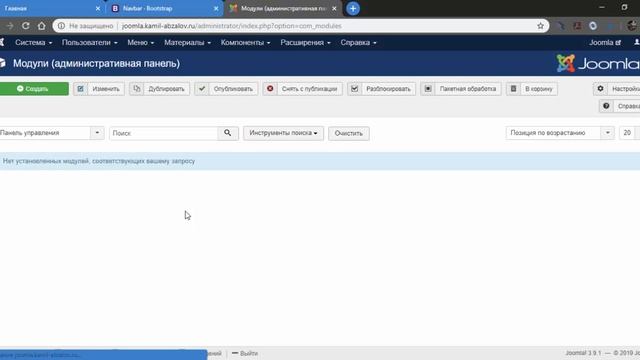Click the user account menu icon
The width and height of the screenshot is (640, 360).
pyautogui.click(x=636, y=42)
